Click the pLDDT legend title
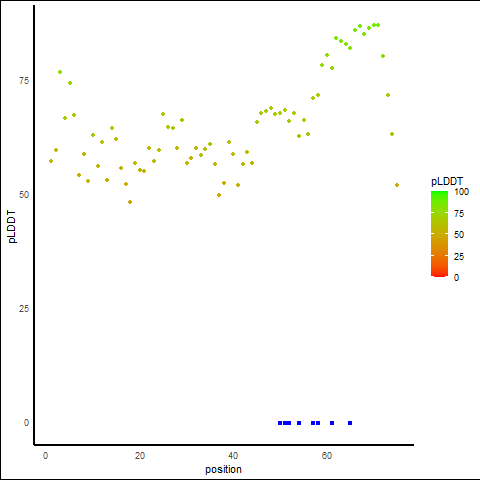The width and height of the screenshot is (480, 480). pyautogui.click(x=447, y=182)
